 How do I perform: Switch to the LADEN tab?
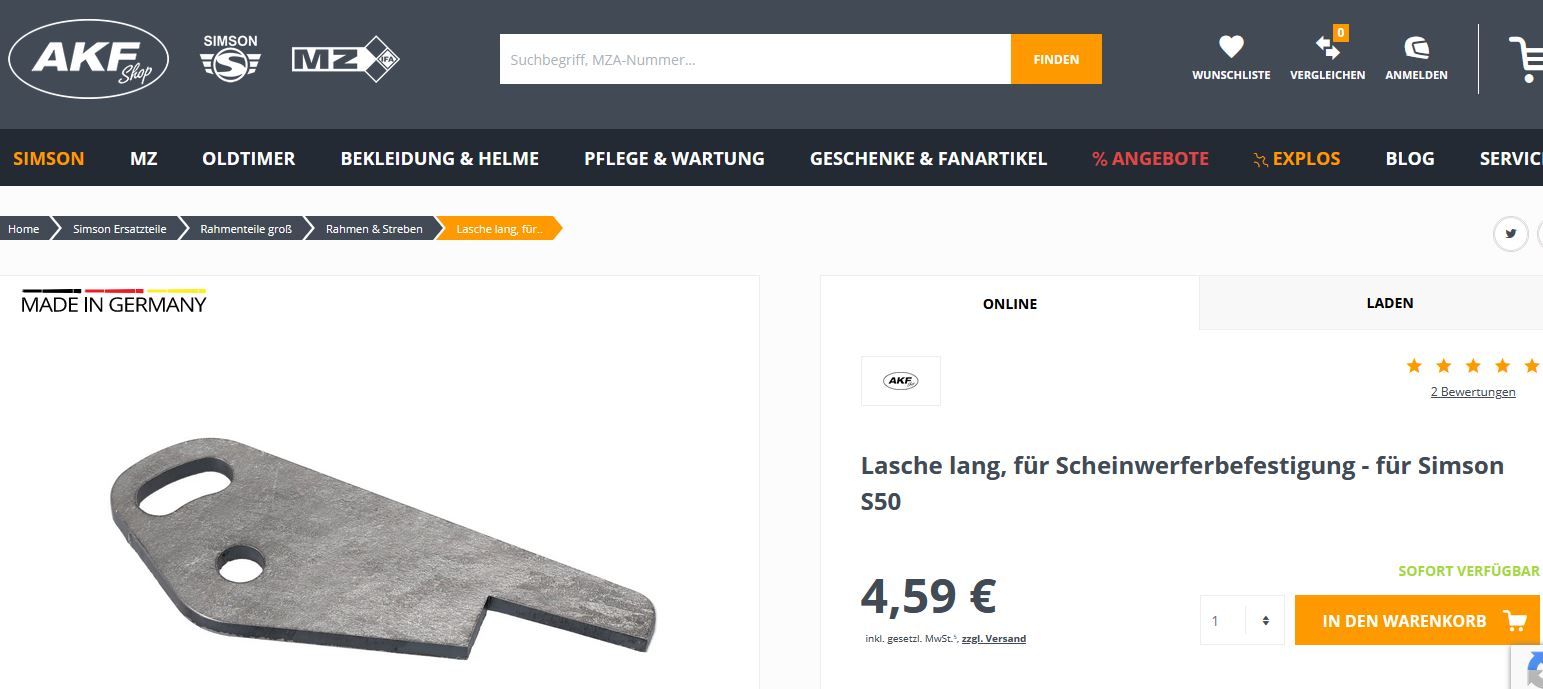(1389, 303)
